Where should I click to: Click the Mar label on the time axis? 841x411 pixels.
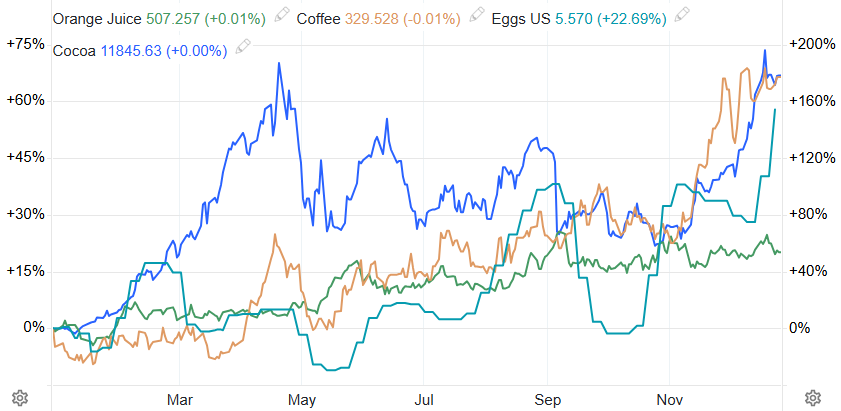(180, 399)
